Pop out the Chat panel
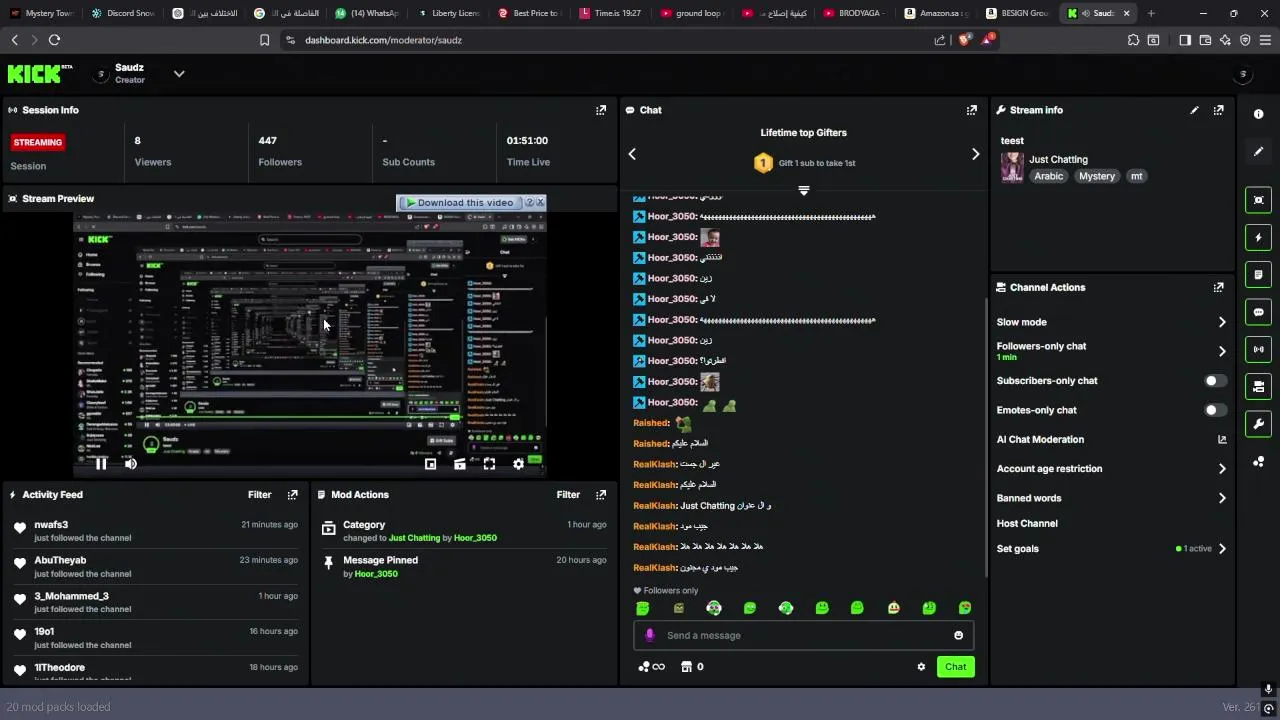The width and height of the screenshot is (1280, 720). [972, 110]
